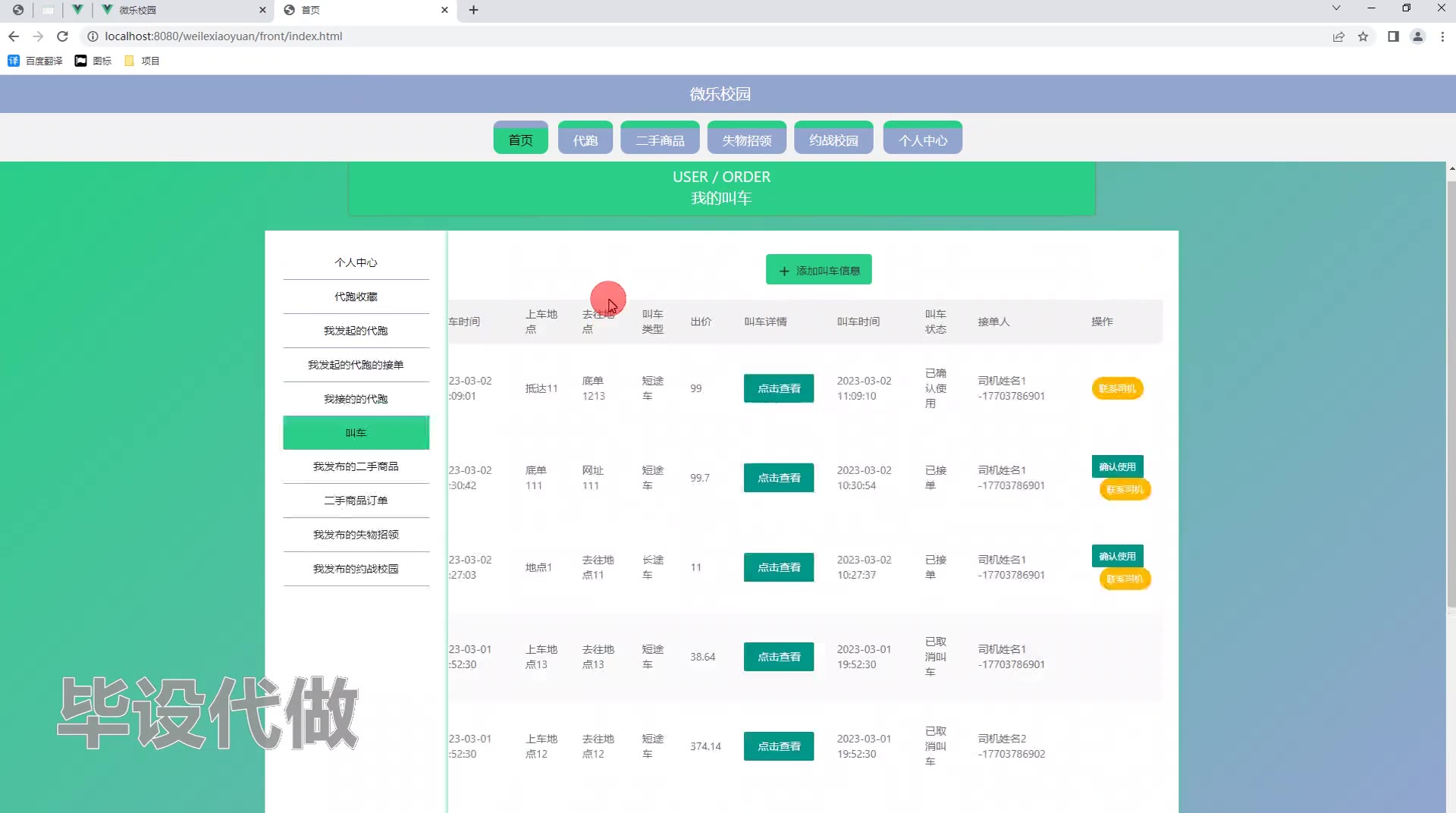Click 确认使用 for the 99.7 order
This screenshot has height=813, width=1456.
click(x=1117, y=466)
